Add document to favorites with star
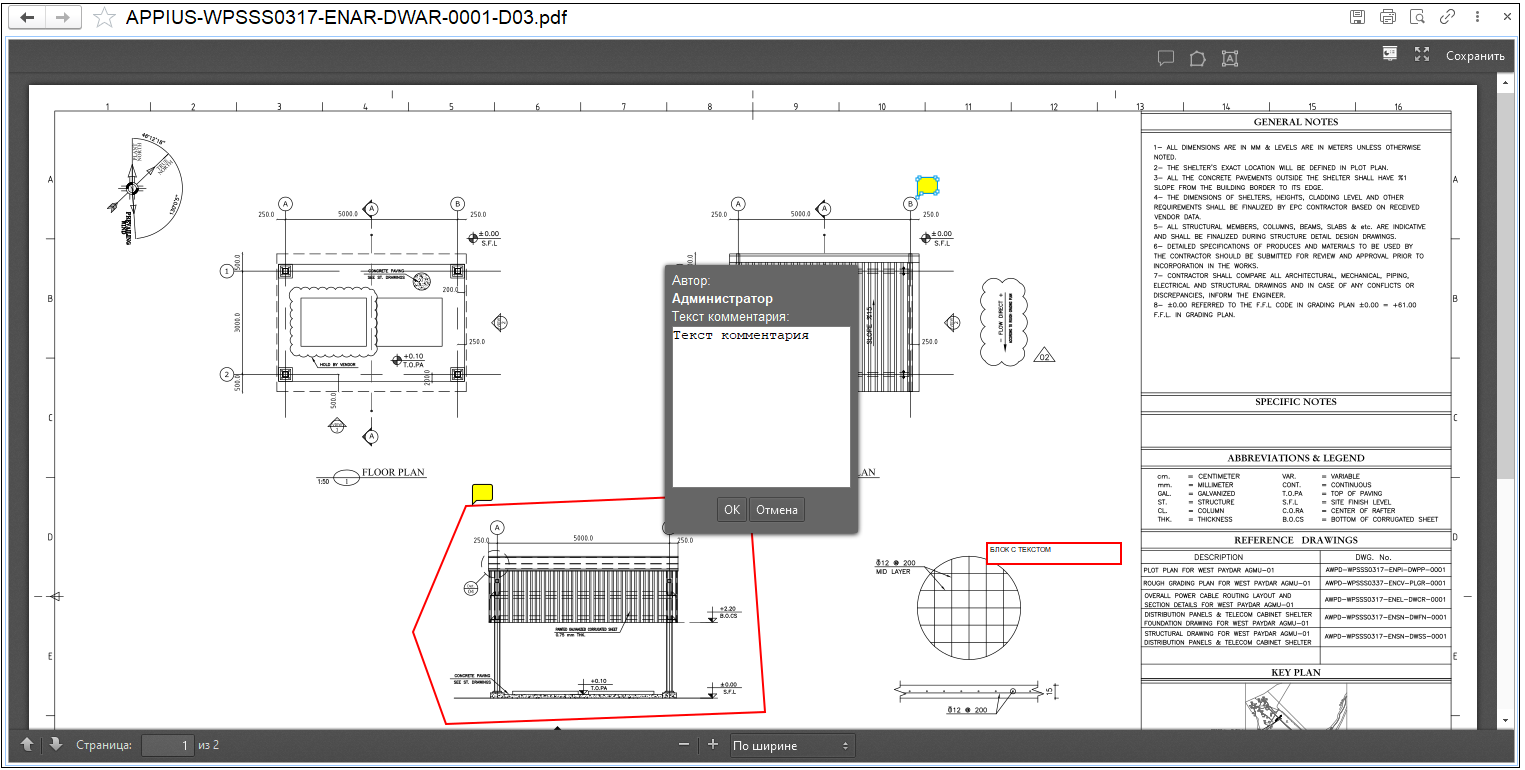The height and width of the screenshot is (770, 1525). pos(103,18)
